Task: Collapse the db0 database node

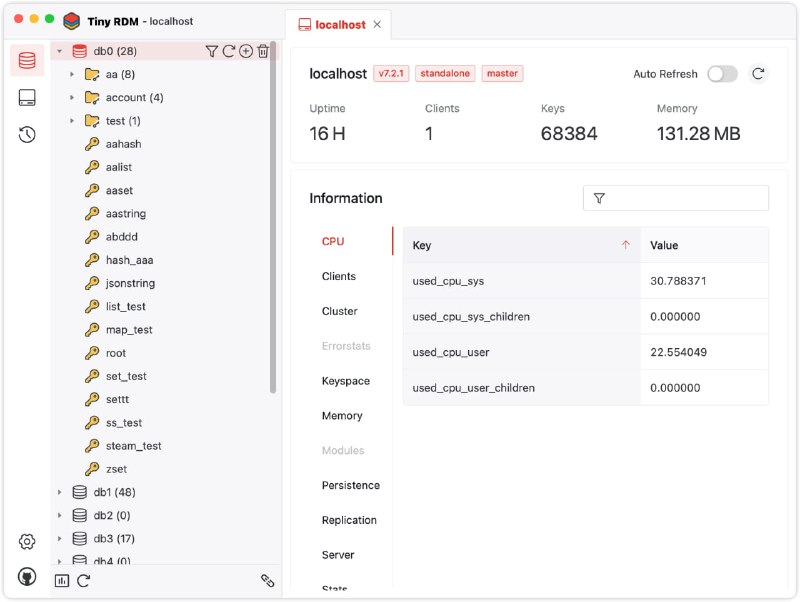Action: pos(58,50)
